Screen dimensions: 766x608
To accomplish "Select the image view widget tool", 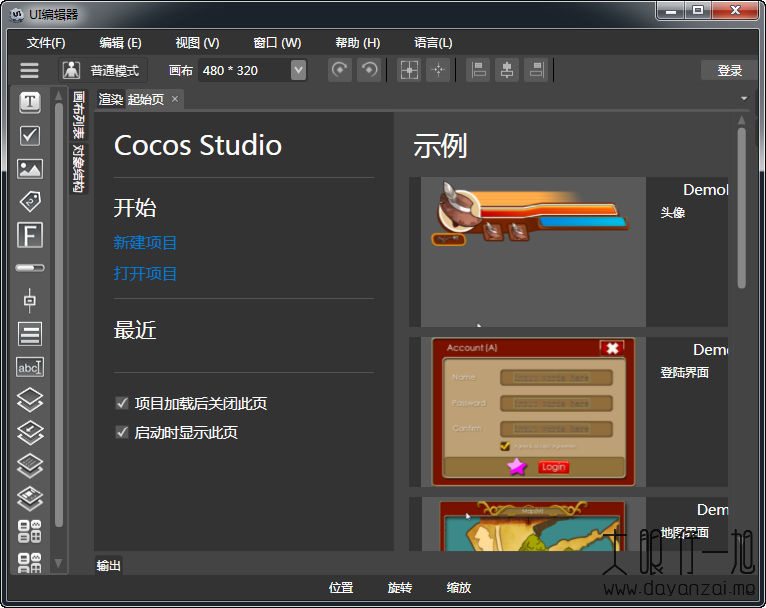I will click(x=30, y=168).
